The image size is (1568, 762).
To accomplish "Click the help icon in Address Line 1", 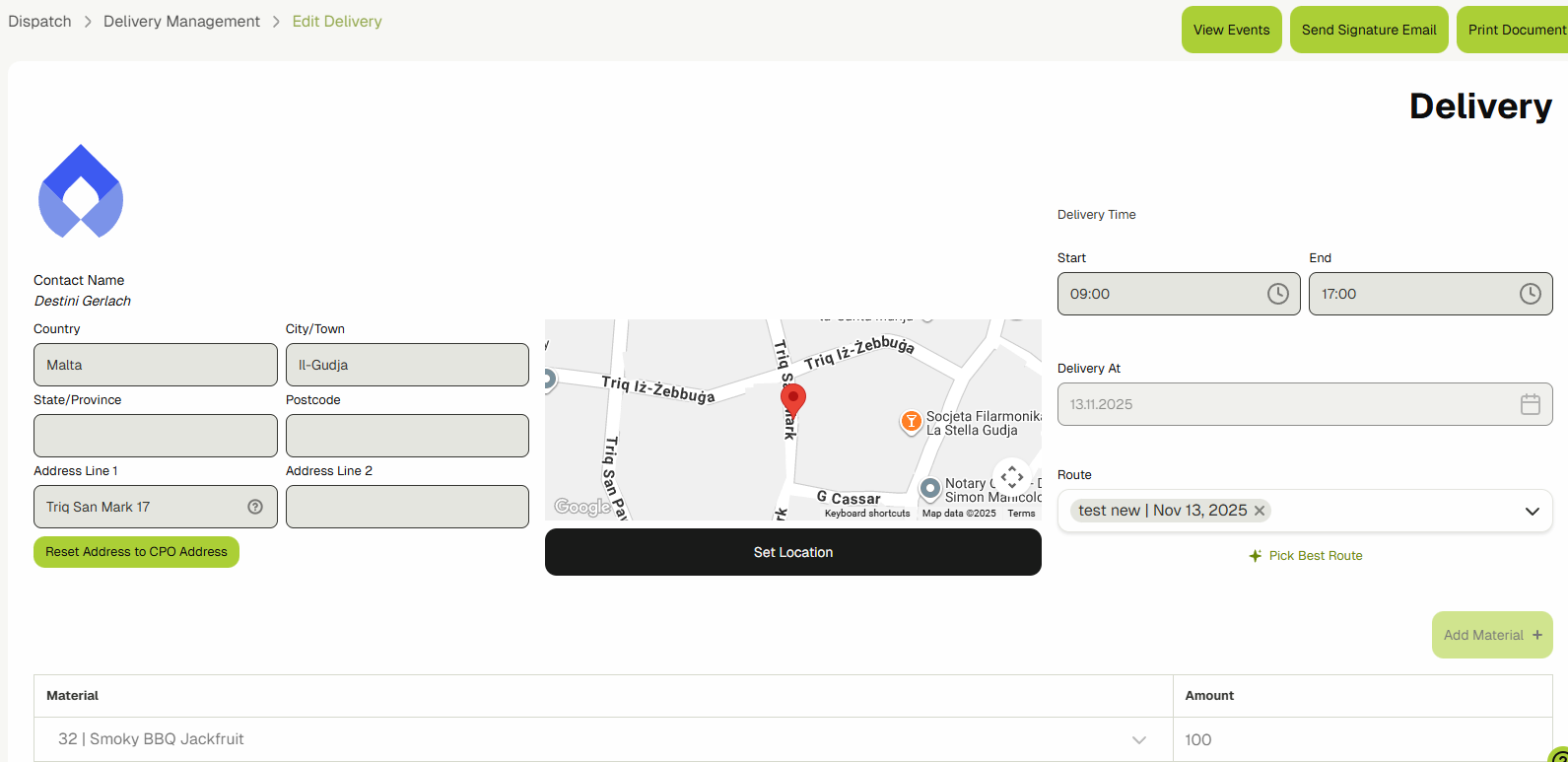I will coord(255,507).
